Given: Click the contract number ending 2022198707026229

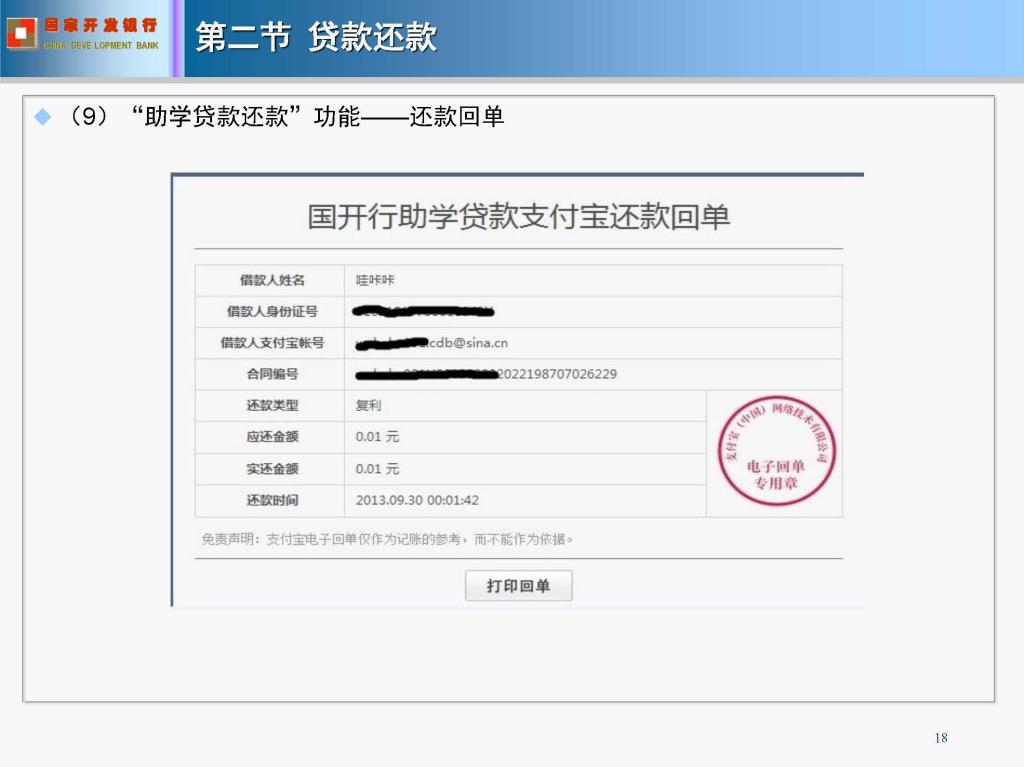Looking at the screenshot, I should pos(486,374).
